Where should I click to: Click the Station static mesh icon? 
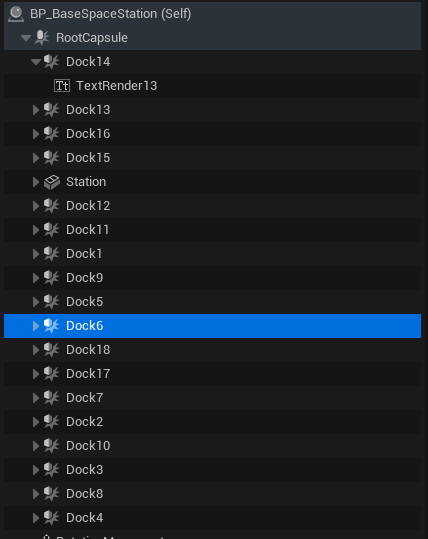click(52, 182)
